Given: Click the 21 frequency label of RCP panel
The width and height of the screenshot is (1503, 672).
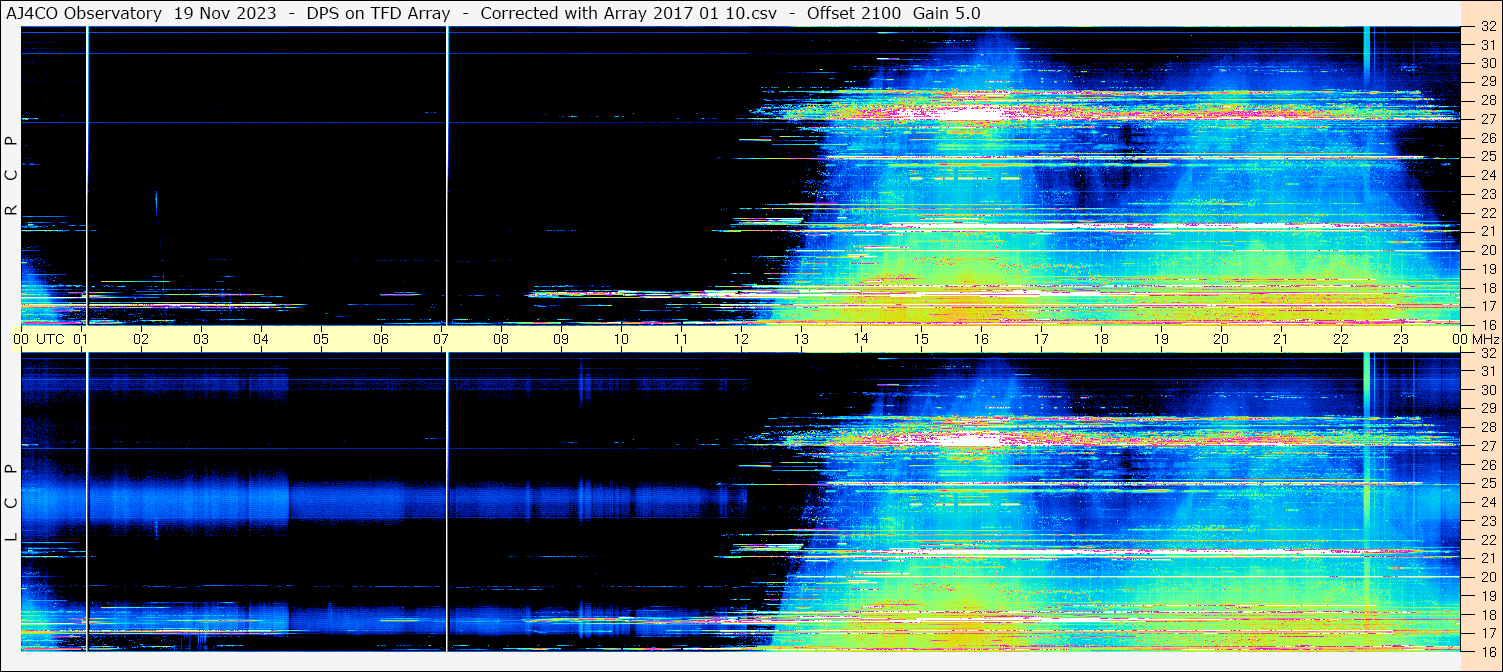Looking at the screenshot, I should [x=1487, y=231].
